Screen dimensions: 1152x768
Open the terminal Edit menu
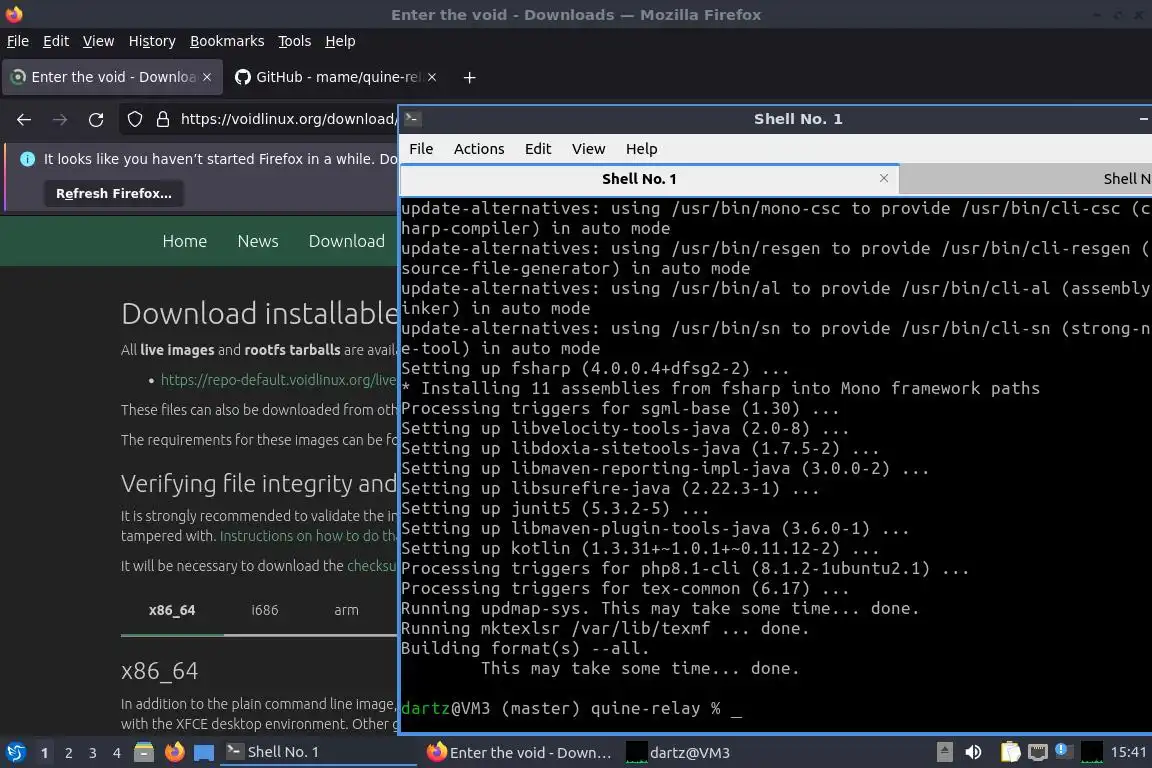click(538, 148)
